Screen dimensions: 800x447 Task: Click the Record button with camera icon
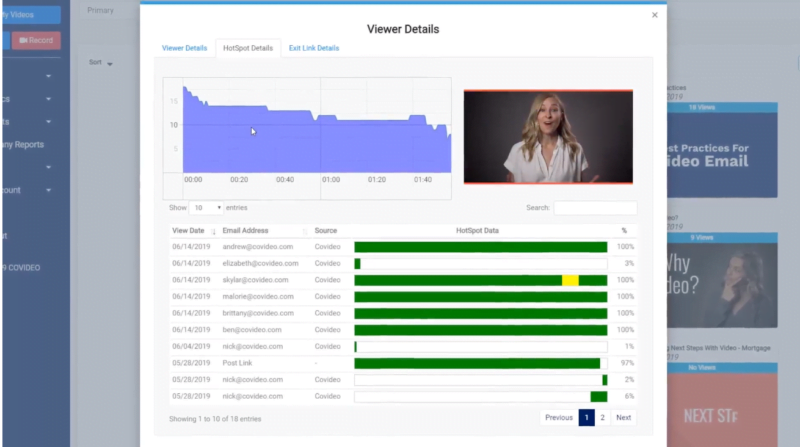click(36, 40)
